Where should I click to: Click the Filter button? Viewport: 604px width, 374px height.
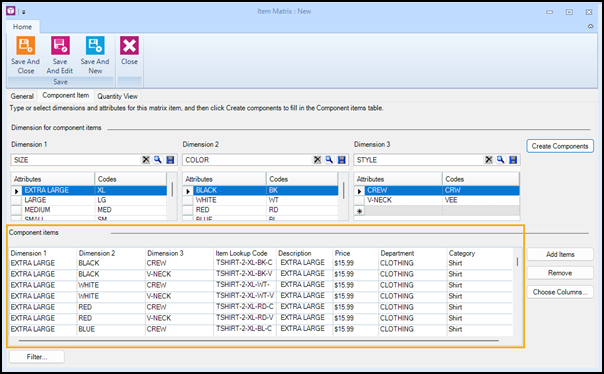pos(37,357)
